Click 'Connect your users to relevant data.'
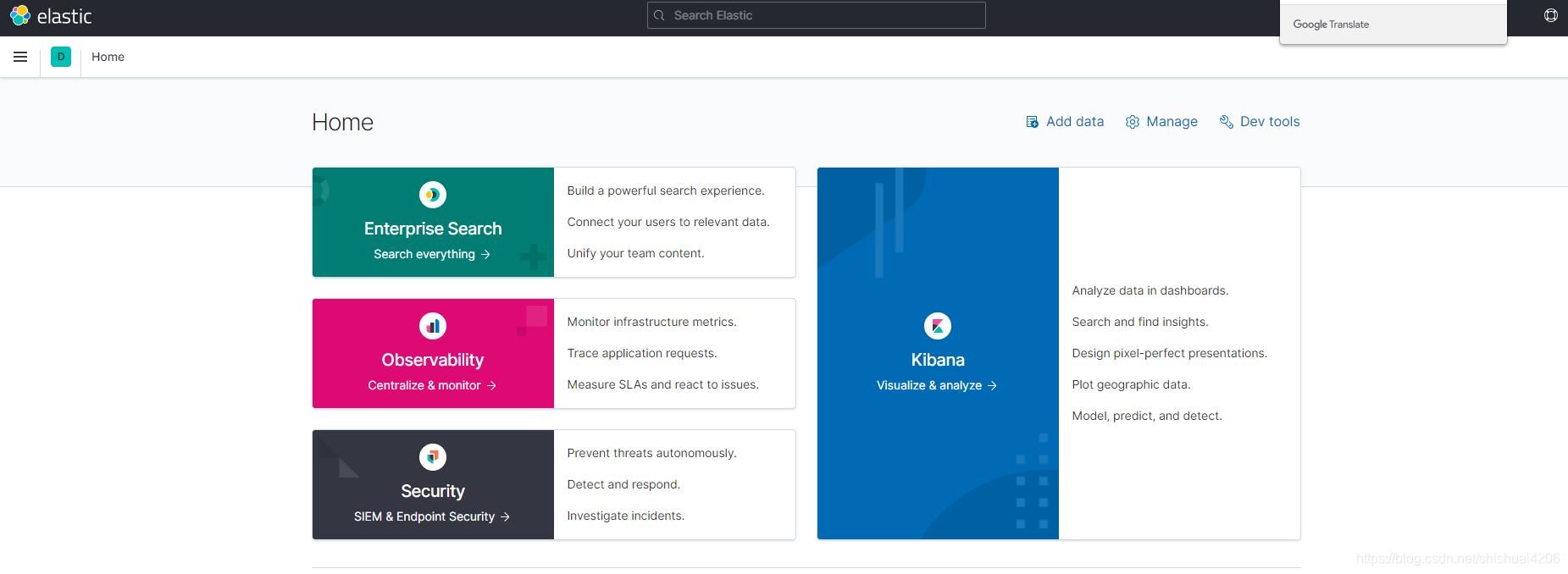Viewport: 1568px width, 574px height. (x=668, y=222)
